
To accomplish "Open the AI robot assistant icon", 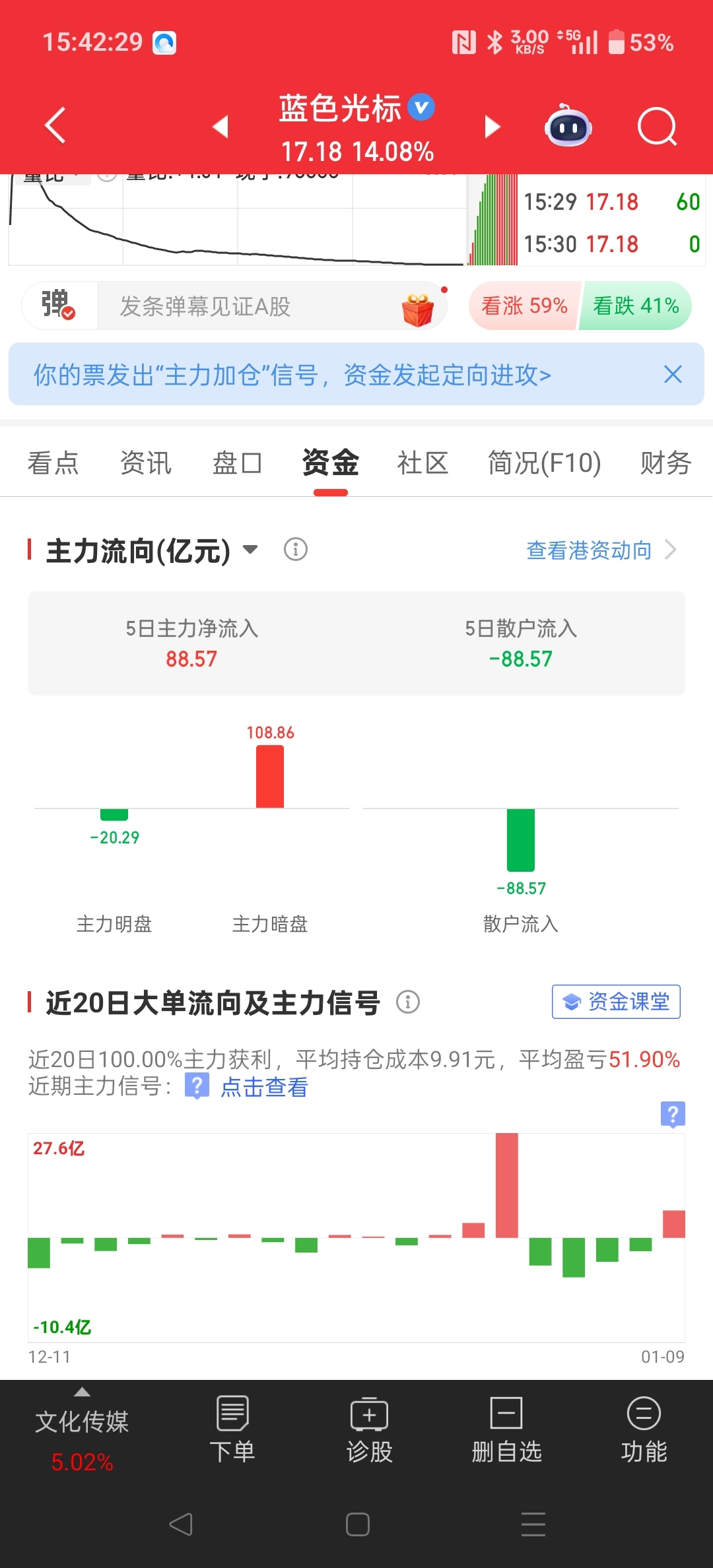I will click(x=568, y=126).
